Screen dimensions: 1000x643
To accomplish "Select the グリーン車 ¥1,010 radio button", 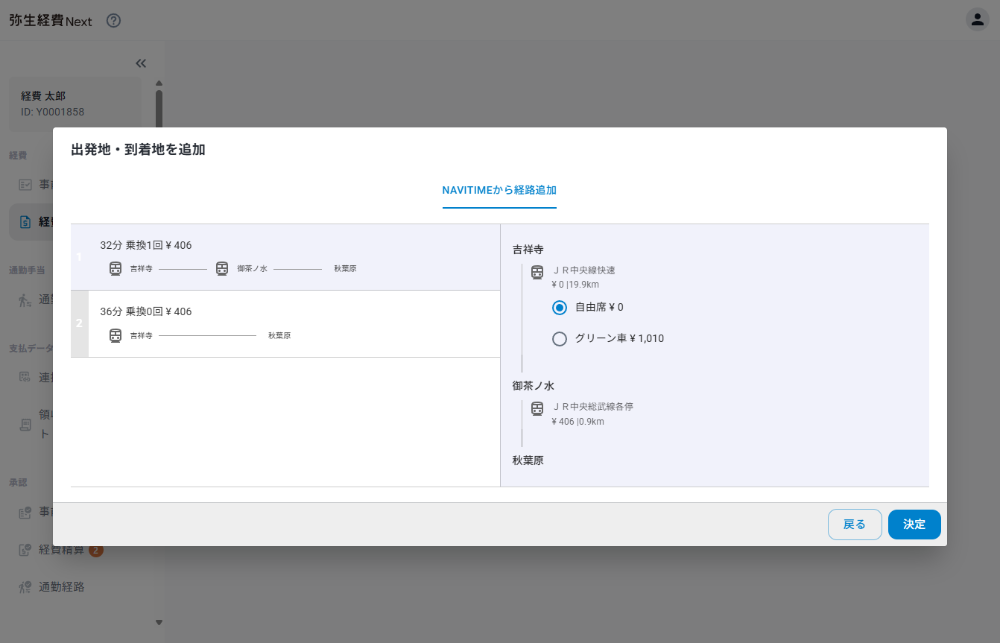I will point(561,338).
